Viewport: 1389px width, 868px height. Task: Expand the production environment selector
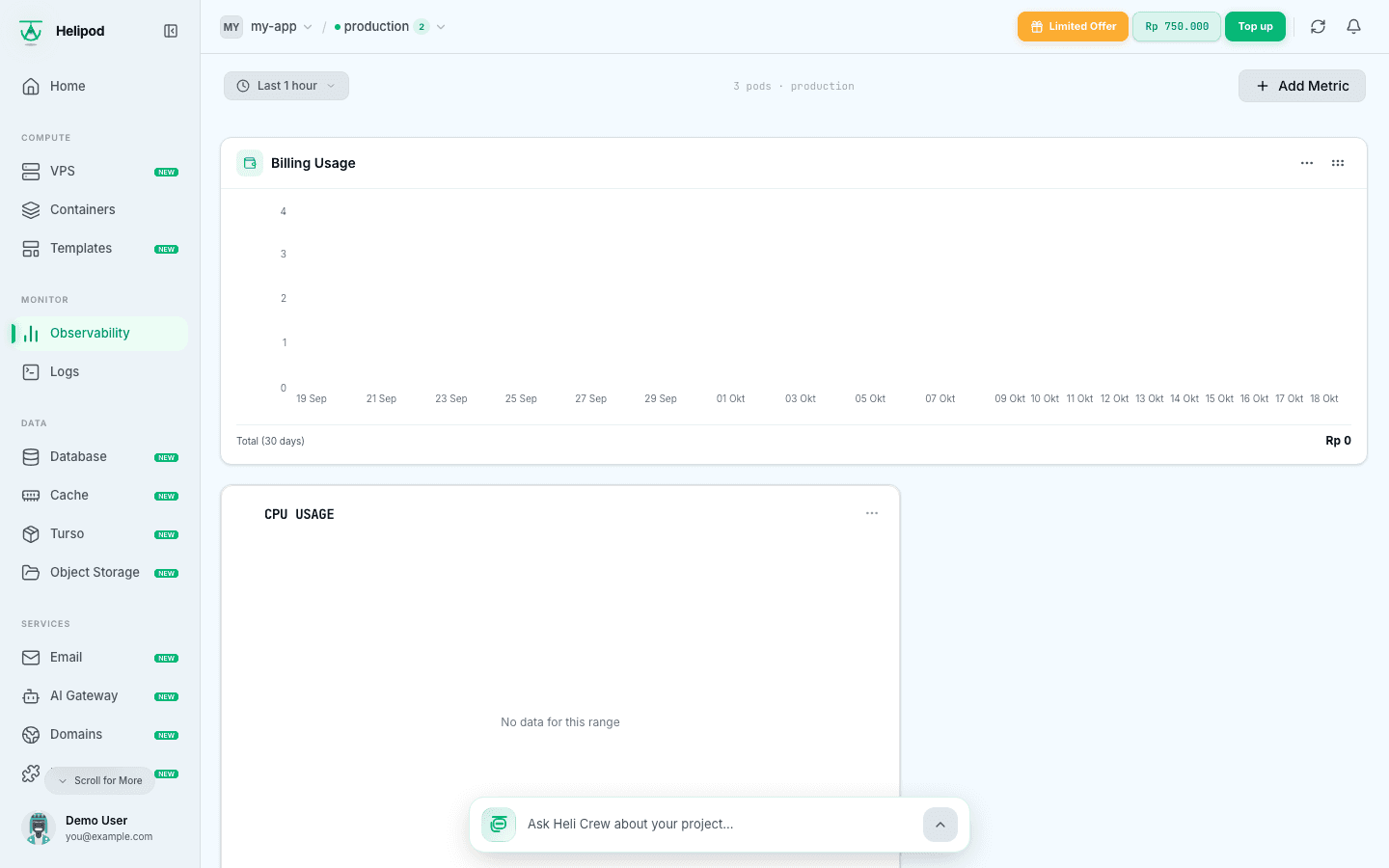(x=390, y=27)
